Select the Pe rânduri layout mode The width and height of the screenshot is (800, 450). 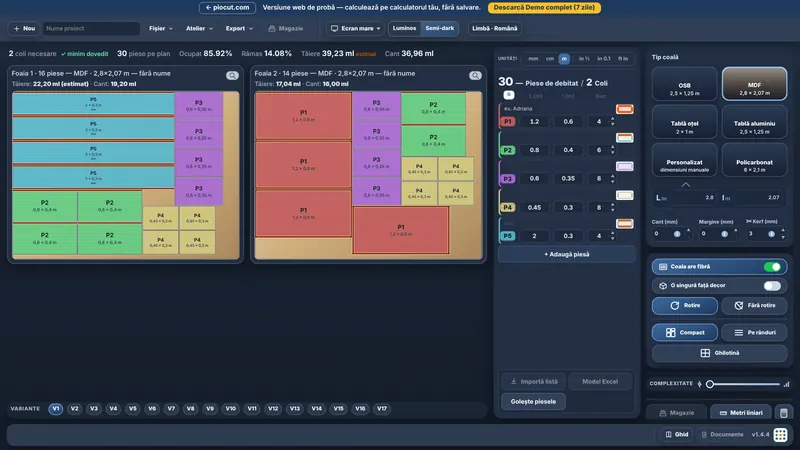tap(754, 332)
